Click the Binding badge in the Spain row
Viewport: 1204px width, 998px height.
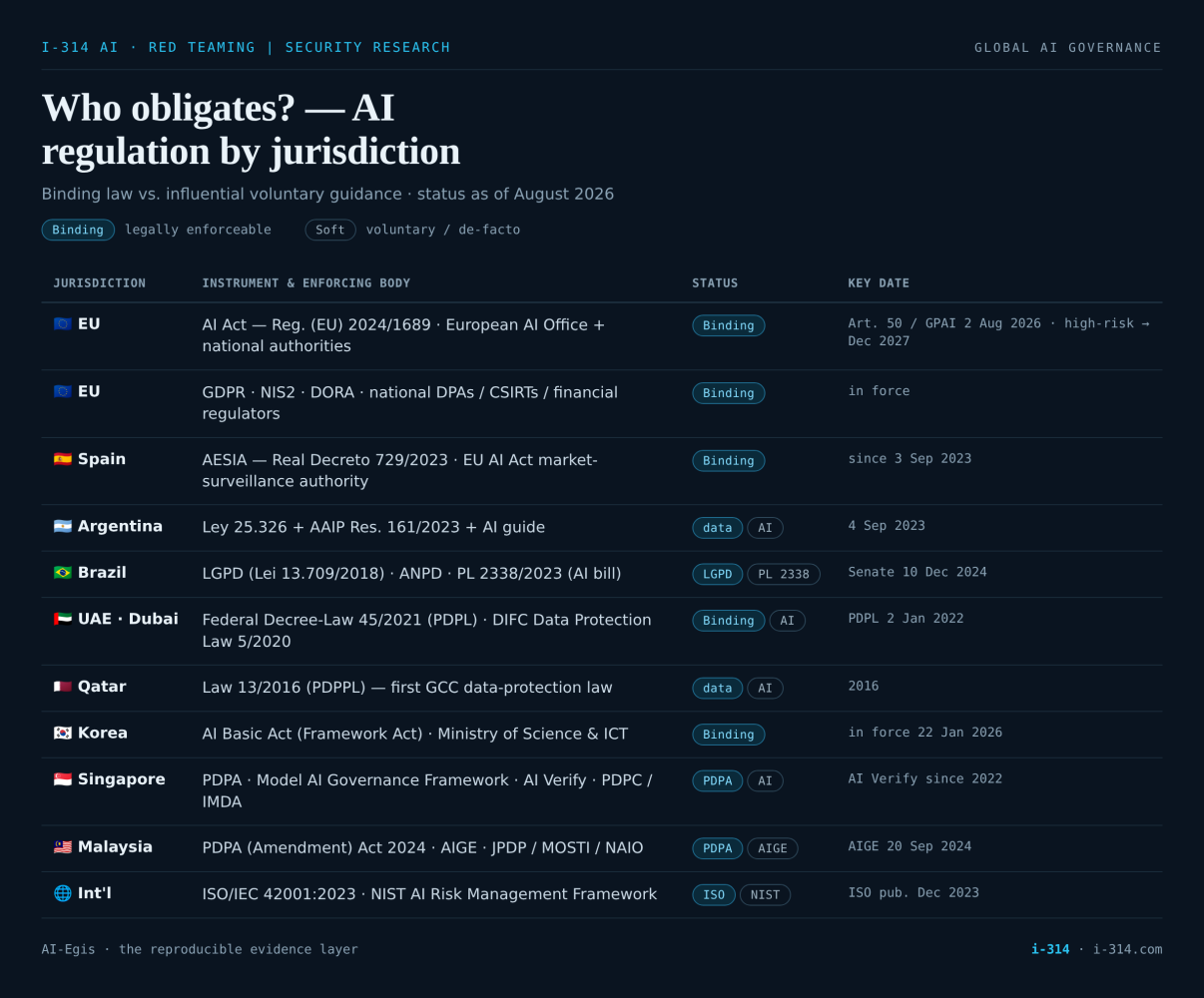pyautogui.click(x=729, y=461)
